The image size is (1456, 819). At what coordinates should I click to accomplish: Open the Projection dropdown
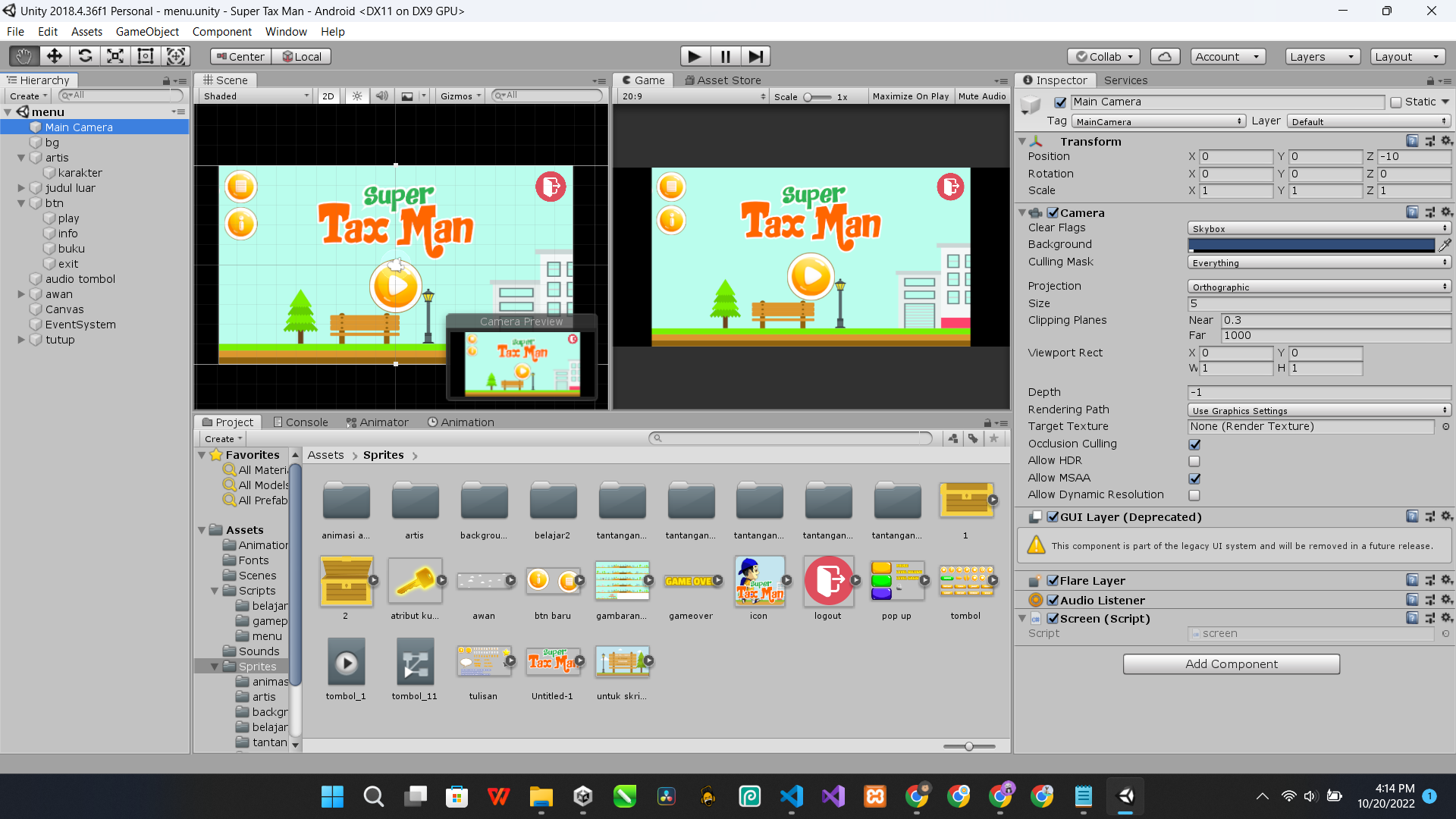(x=1319, y=287)
